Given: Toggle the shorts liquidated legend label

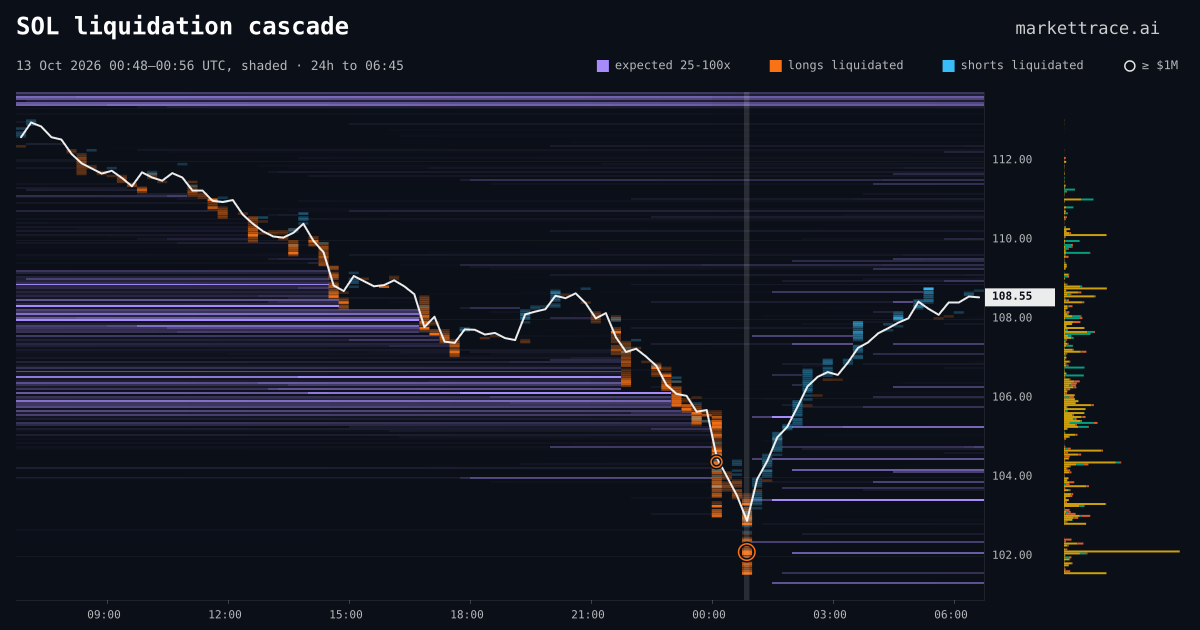Looking at the screenshot, I should pyautogui.click(x=1022, y=65).
